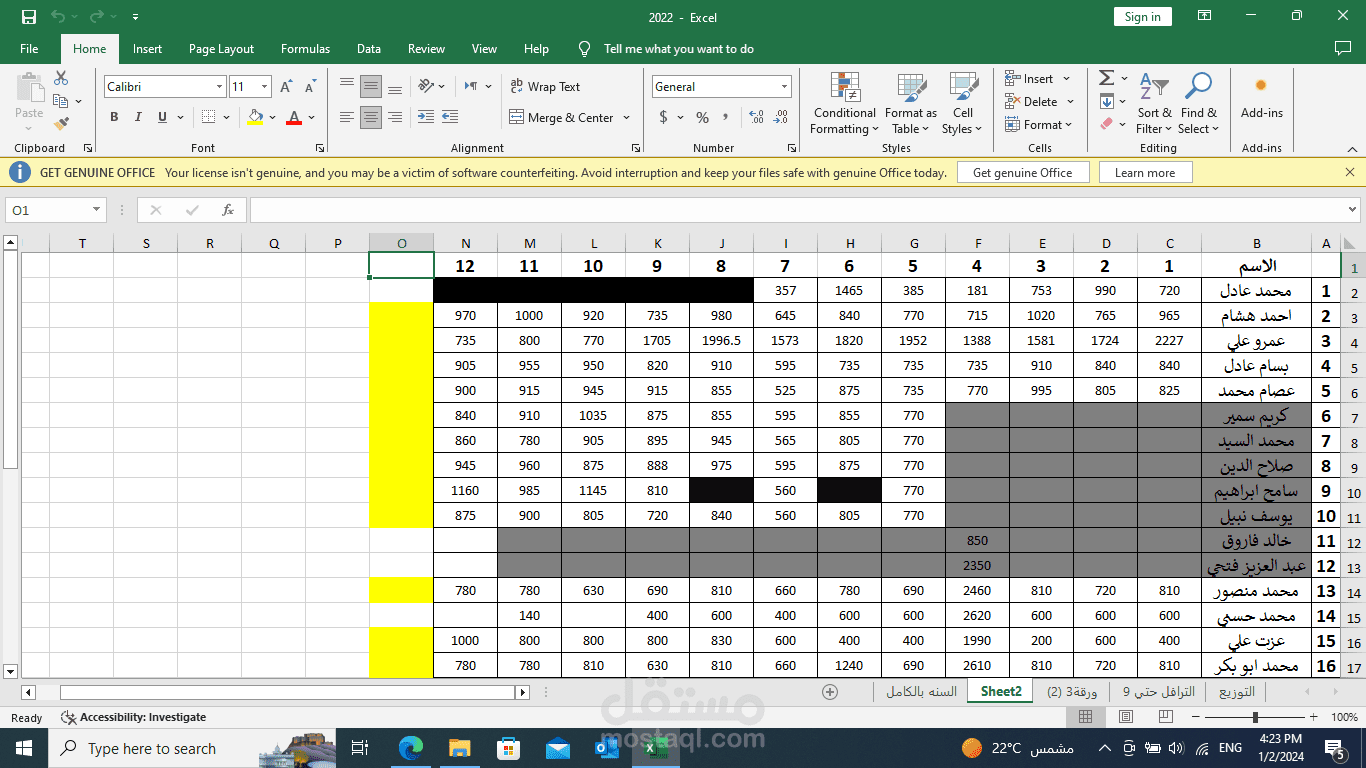The width and height of the screenshot is (1366, 768).
Task: Expand the Name Box dropdown arrow
Action: click(97, 210)
